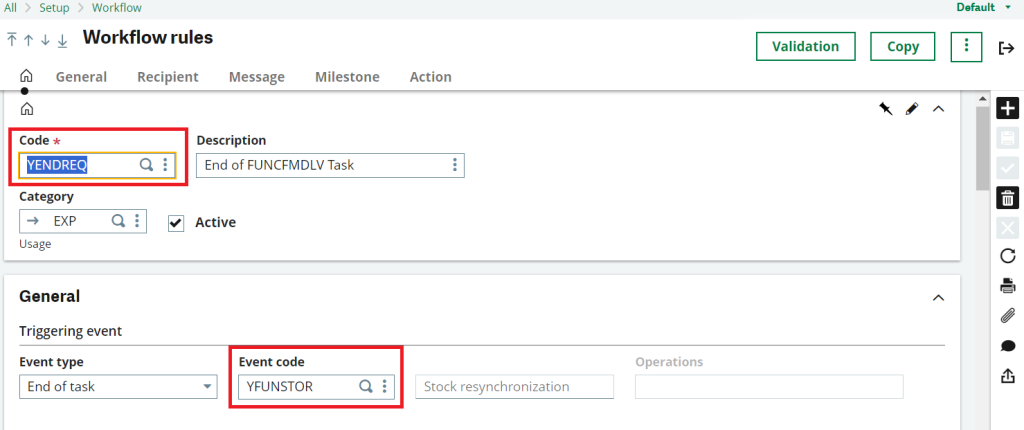
Task: Click the Copy button
Action: pyautogui.click(x=903, y=46)
